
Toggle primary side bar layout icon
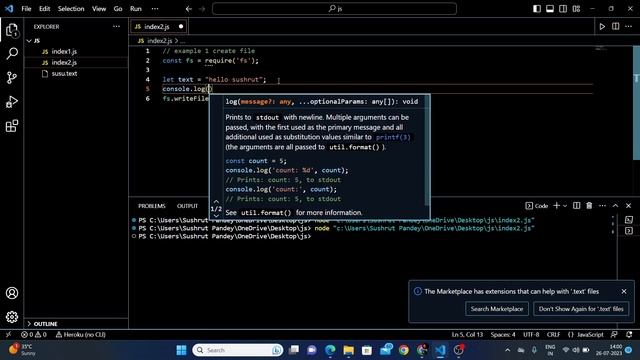point(537,9)
